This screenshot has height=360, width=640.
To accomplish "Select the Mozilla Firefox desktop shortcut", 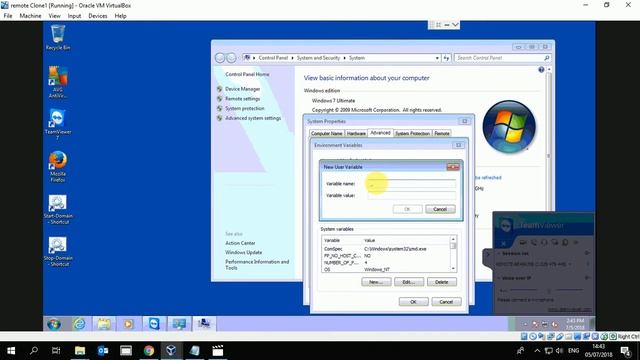I will point(58,166).
